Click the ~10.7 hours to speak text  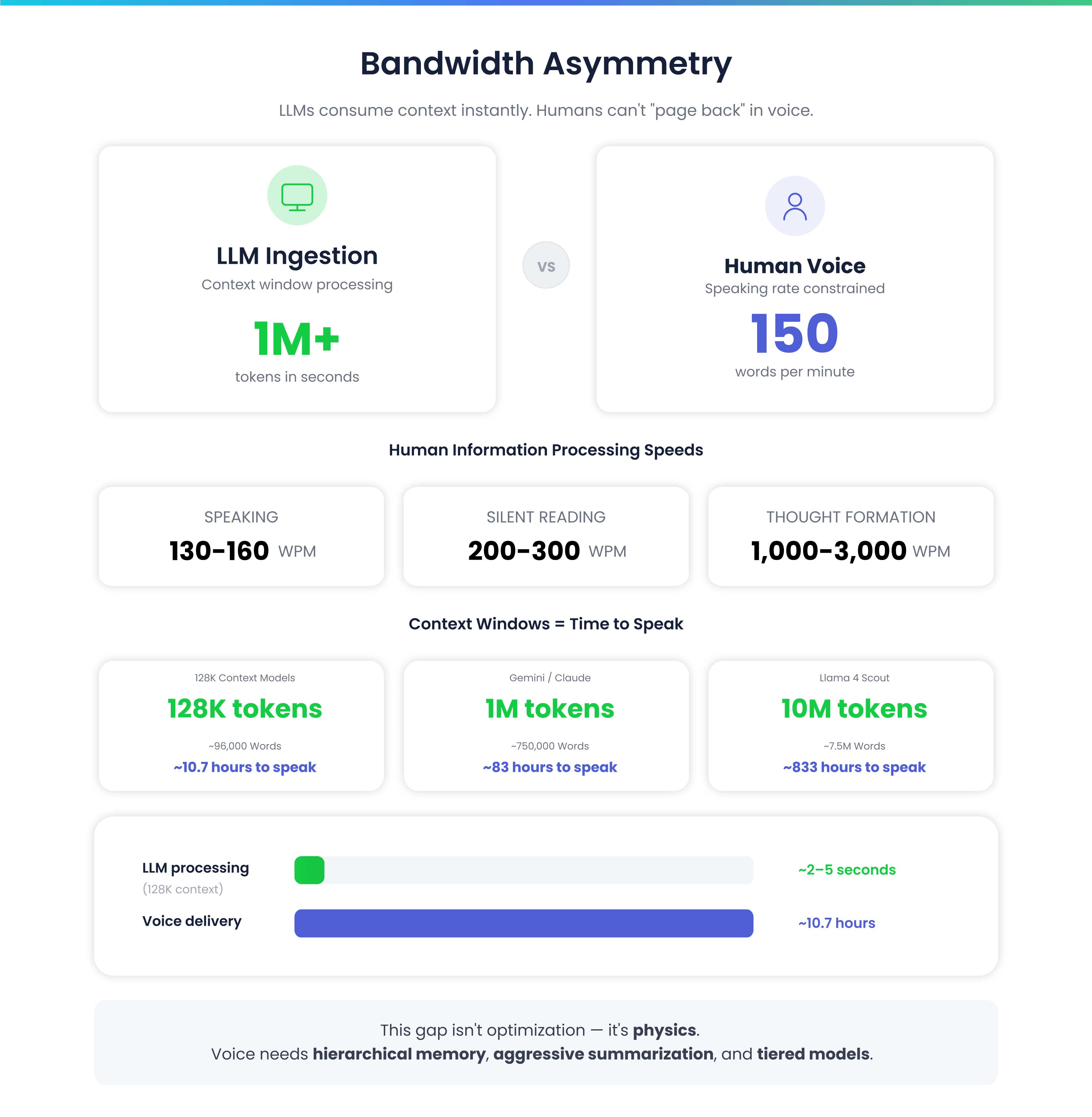click(245, 768)
